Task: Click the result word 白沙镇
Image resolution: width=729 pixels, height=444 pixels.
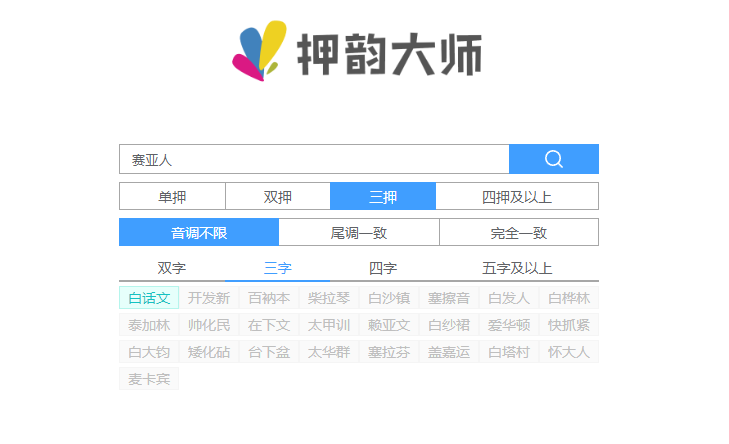Action: point(389,298)
